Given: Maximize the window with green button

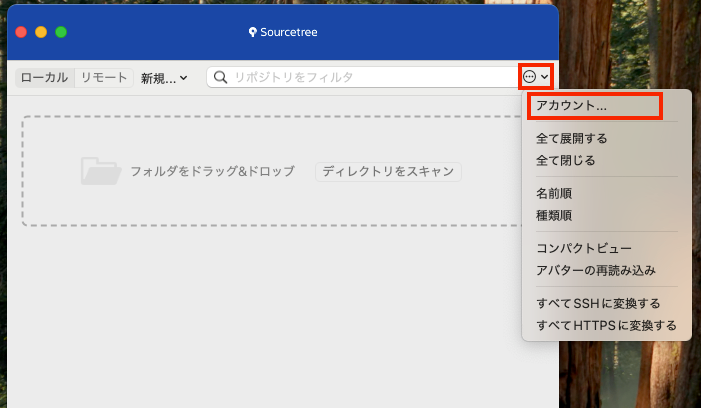Looking at the screenshot, I should [x=61, y=32].
